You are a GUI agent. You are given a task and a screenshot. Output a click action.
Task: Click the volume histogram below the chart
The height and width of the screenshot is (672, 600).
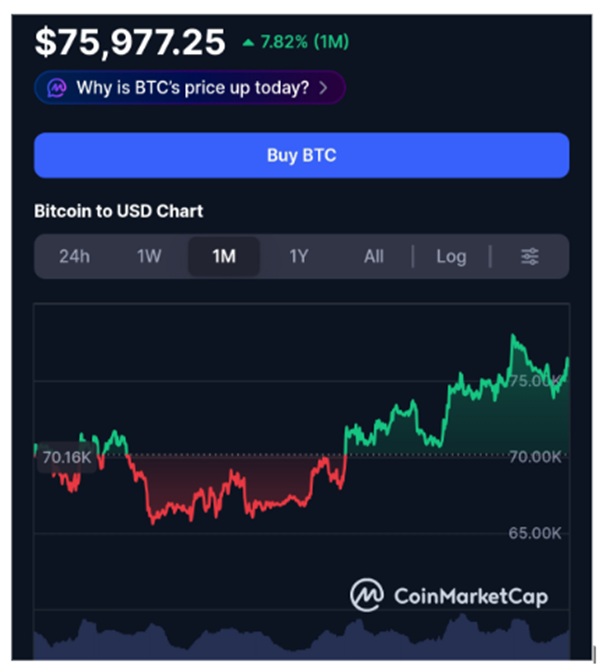point(300,642)
